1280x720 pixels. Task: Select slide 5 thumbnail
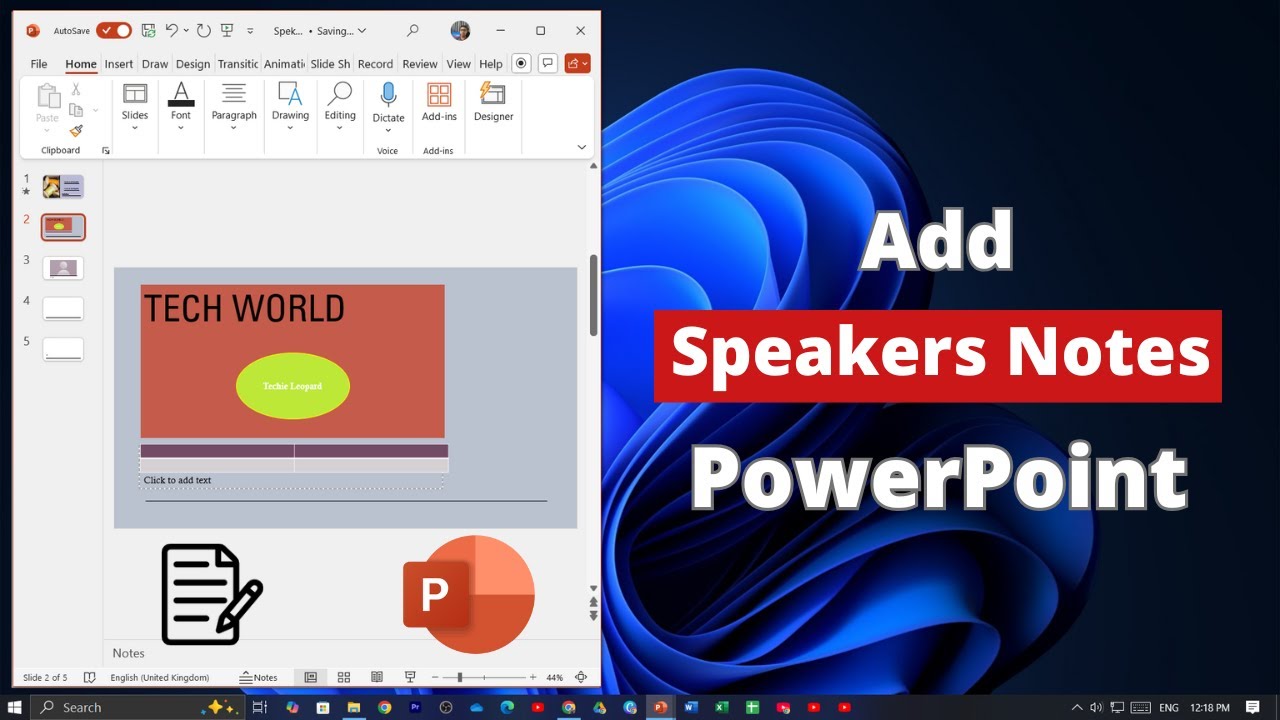63,349
